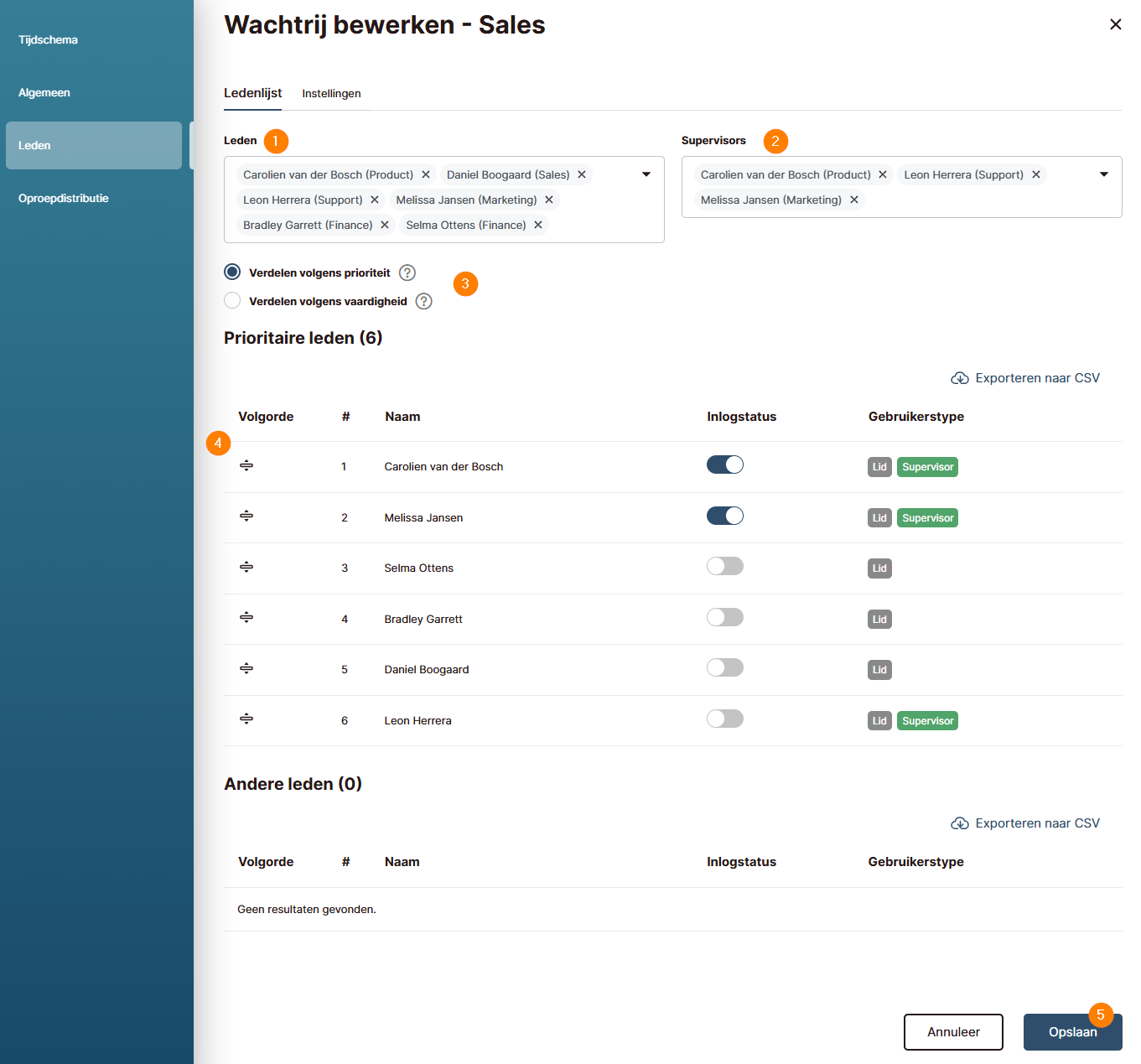Open Oproepdistributie in the sidebar
The width and height of the screenshot is (1141, 1064).
[64, 198]
